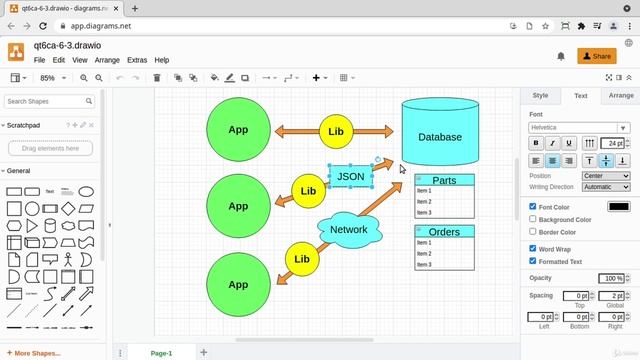640x360 pixels.
Task: Apply italic formatting
Action: (x=552, y=143)
